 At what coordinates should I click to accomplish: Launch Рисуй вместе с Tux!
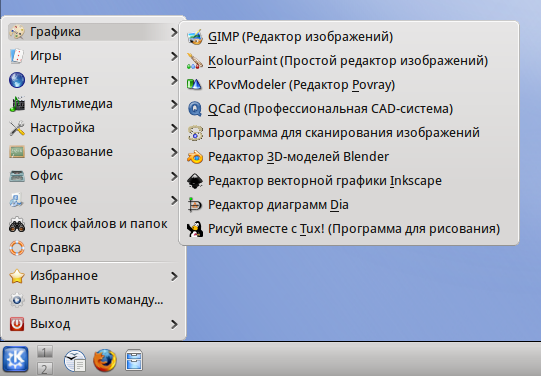[349, 229]
